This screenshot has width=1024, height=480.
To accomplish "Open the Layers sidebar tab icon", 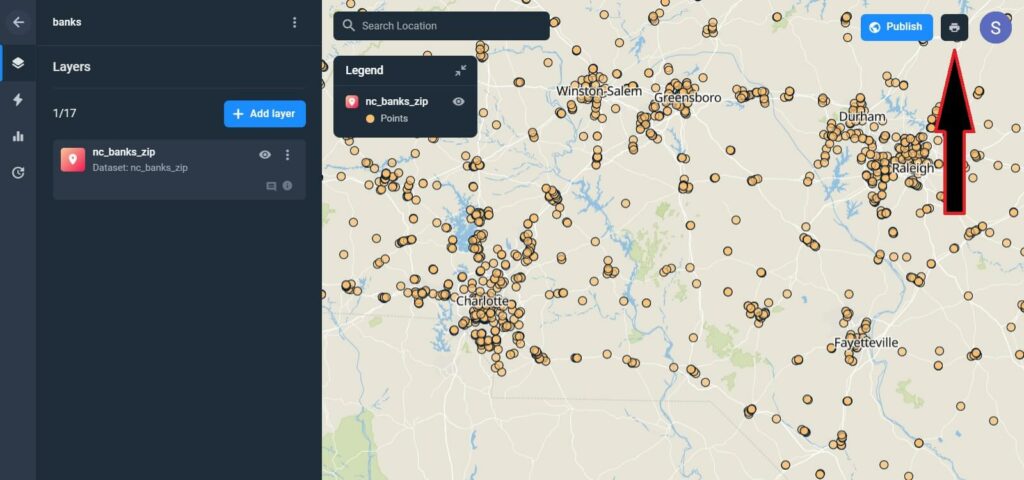I will (x=18, y=63).
